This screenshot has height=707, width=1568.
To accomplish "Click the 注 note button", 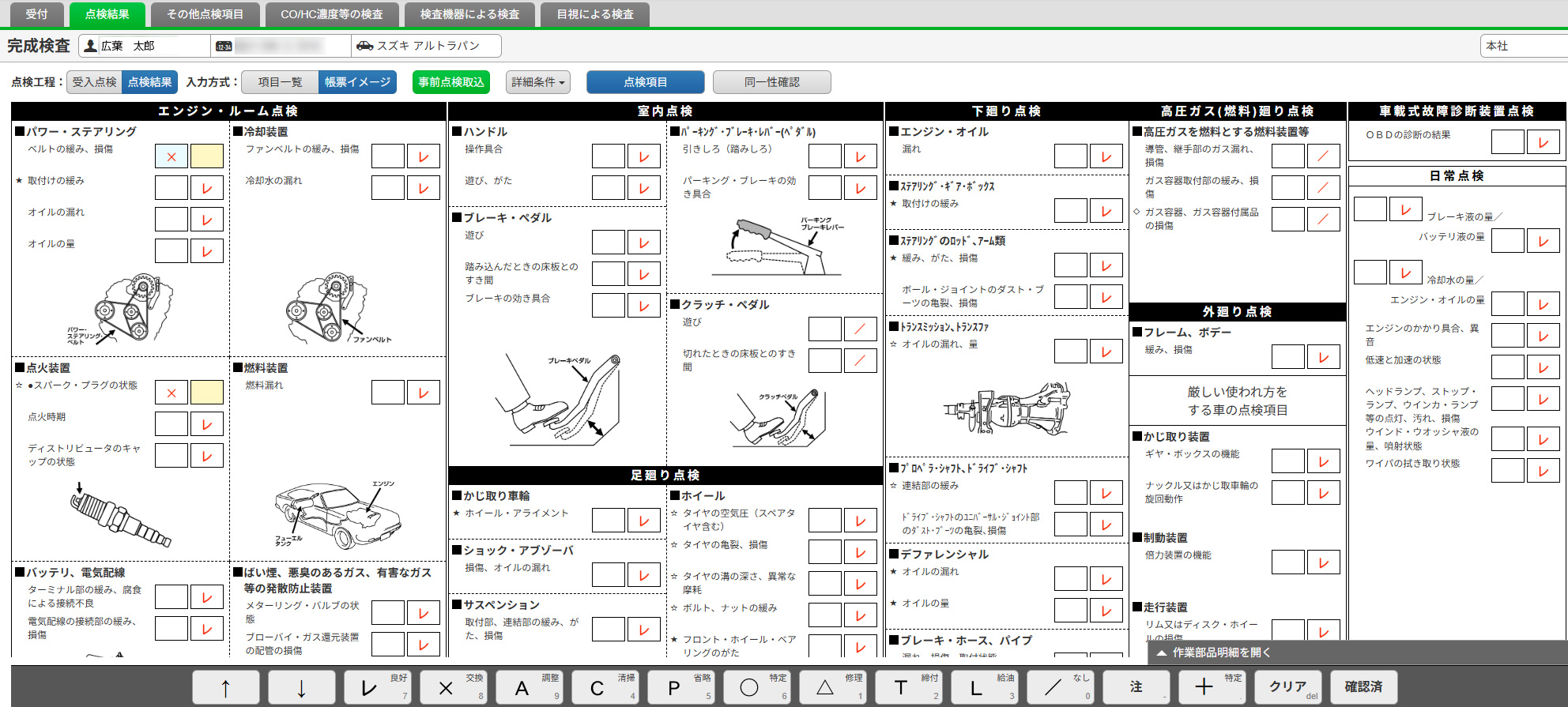I will pos(1136,686).
